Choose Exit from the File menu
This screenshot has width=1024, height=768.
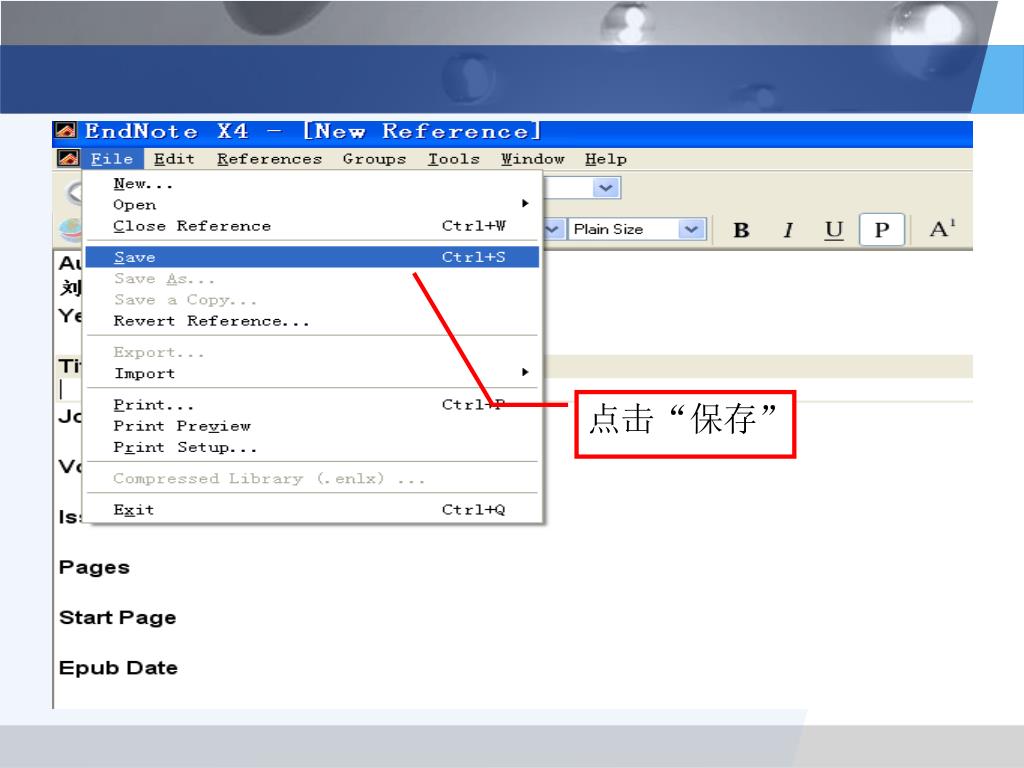312,510
